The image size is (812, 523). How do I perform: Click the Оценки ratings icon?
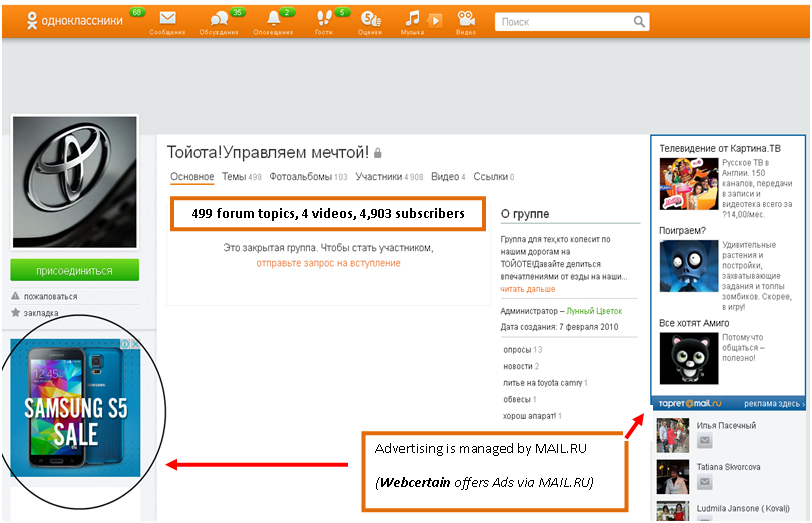click(370, 19)
